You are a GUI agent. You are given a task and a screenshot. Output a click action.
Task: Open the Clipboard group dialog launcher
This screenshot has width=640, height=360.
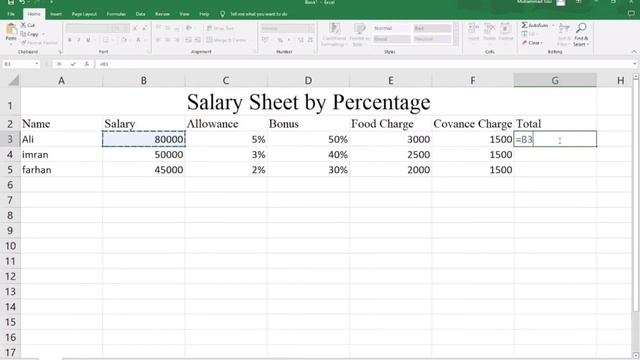[60, 52]
